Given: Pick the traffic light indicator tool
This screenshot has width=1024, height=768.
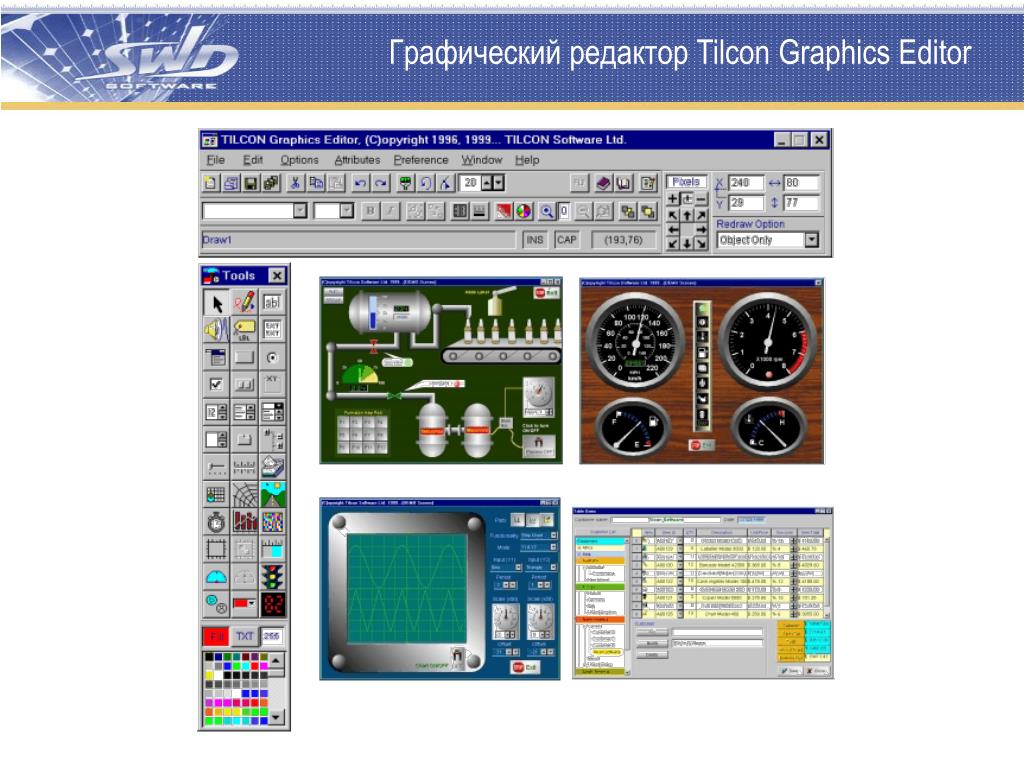Looking at the screenshot, I should click(x=272, y=577).
